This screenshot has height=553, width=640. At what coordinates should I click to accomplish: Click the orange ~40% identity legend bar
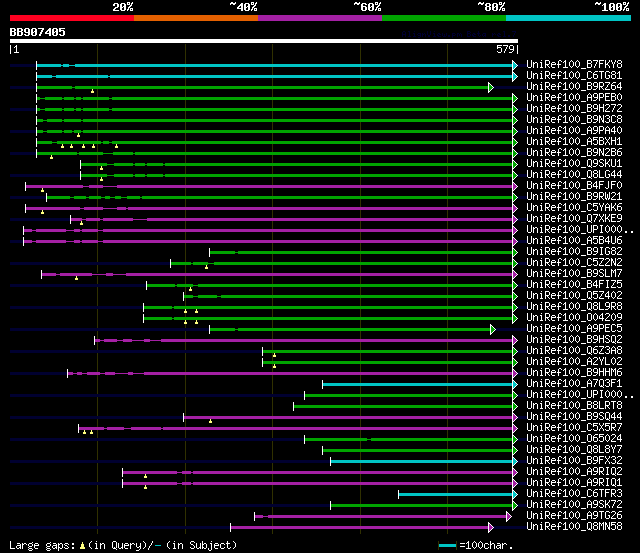196,18
